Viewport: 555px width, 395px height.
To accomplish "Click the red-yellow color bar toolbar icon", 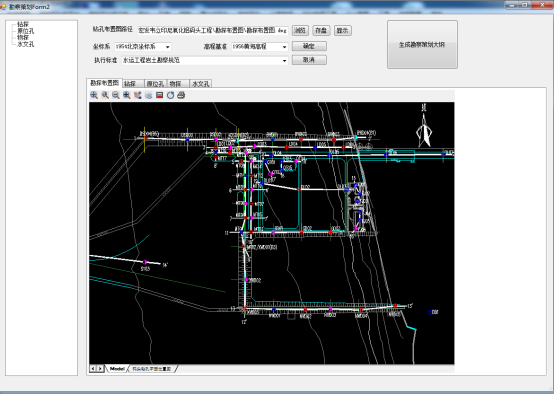I will click(160, 95).
